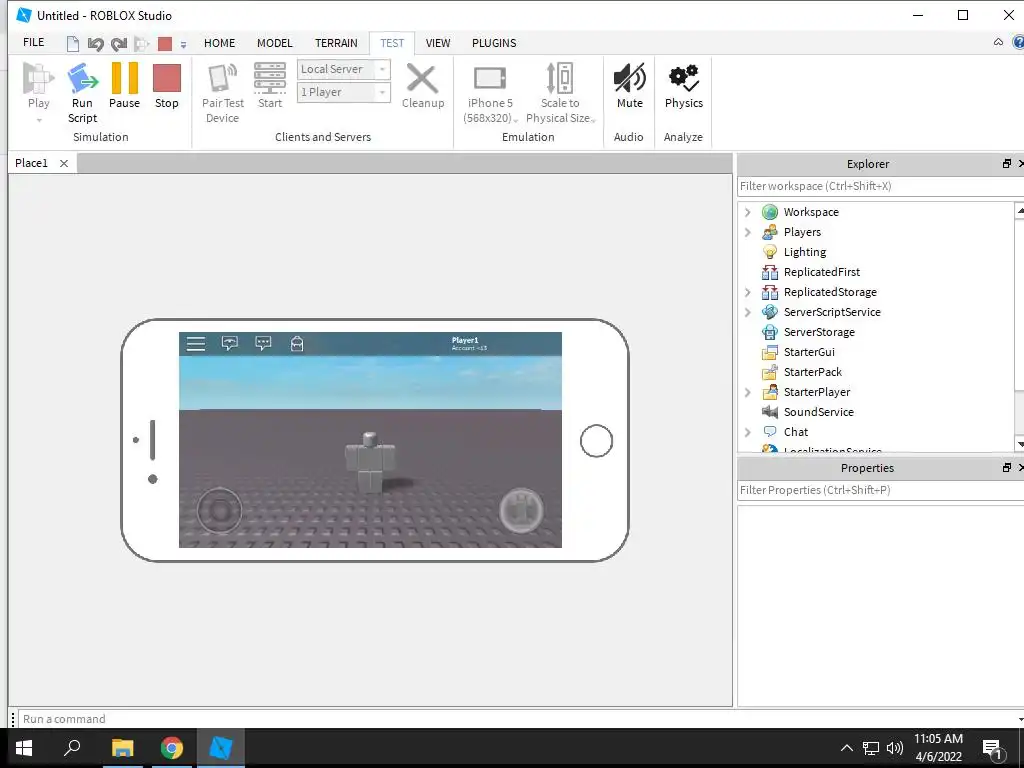The height and width of the screenshot is (768, 1024).
Task: Collapse the ribbon with the caret icon
Action: (998, 42)
